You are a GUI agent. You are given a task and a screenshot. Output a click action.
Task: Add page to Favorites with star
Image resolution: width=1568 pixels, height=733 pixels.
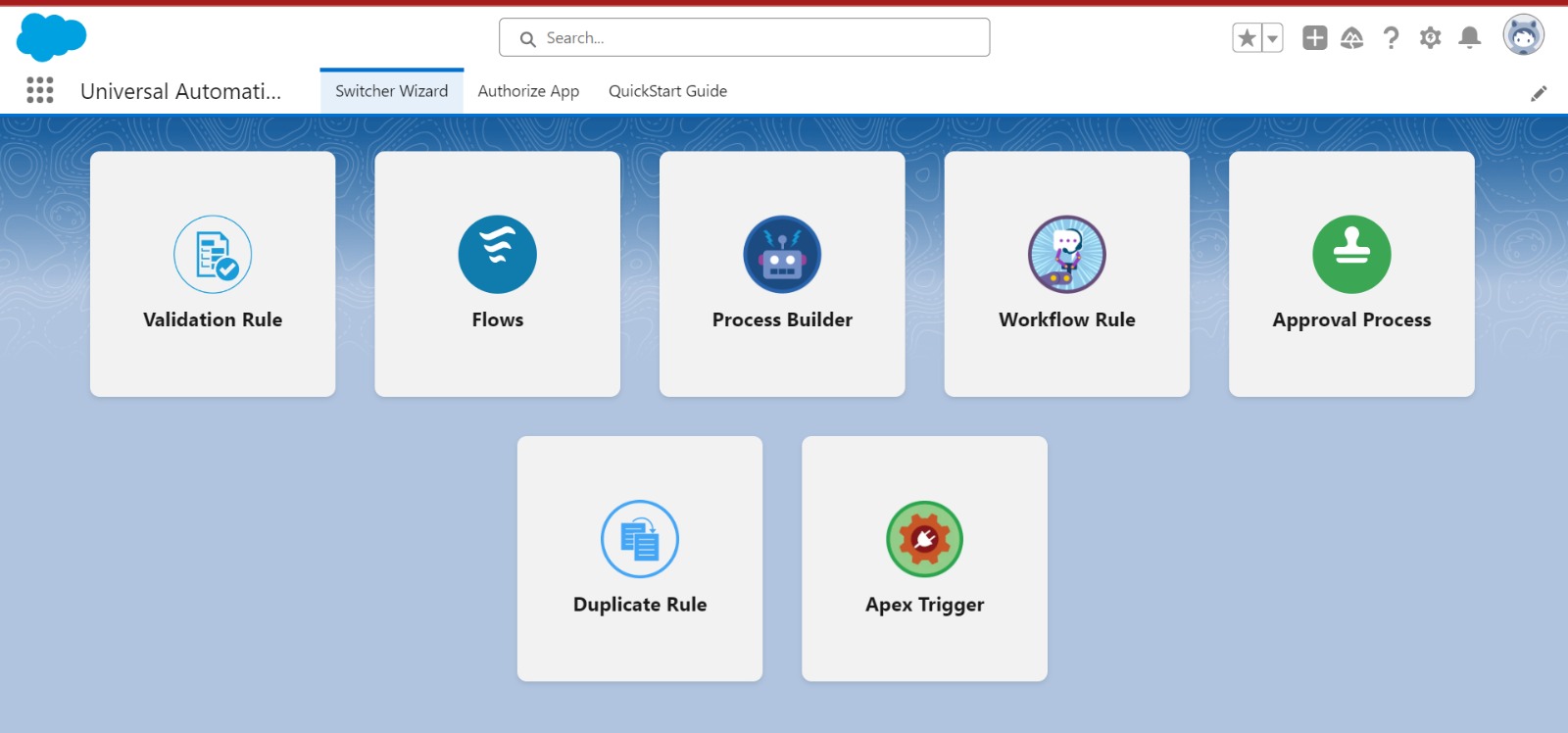click(1247, 38)
